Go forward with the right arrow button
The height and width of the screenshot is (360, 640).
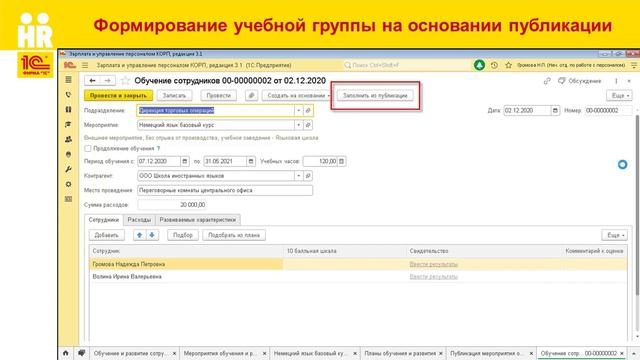click(107, 81)
